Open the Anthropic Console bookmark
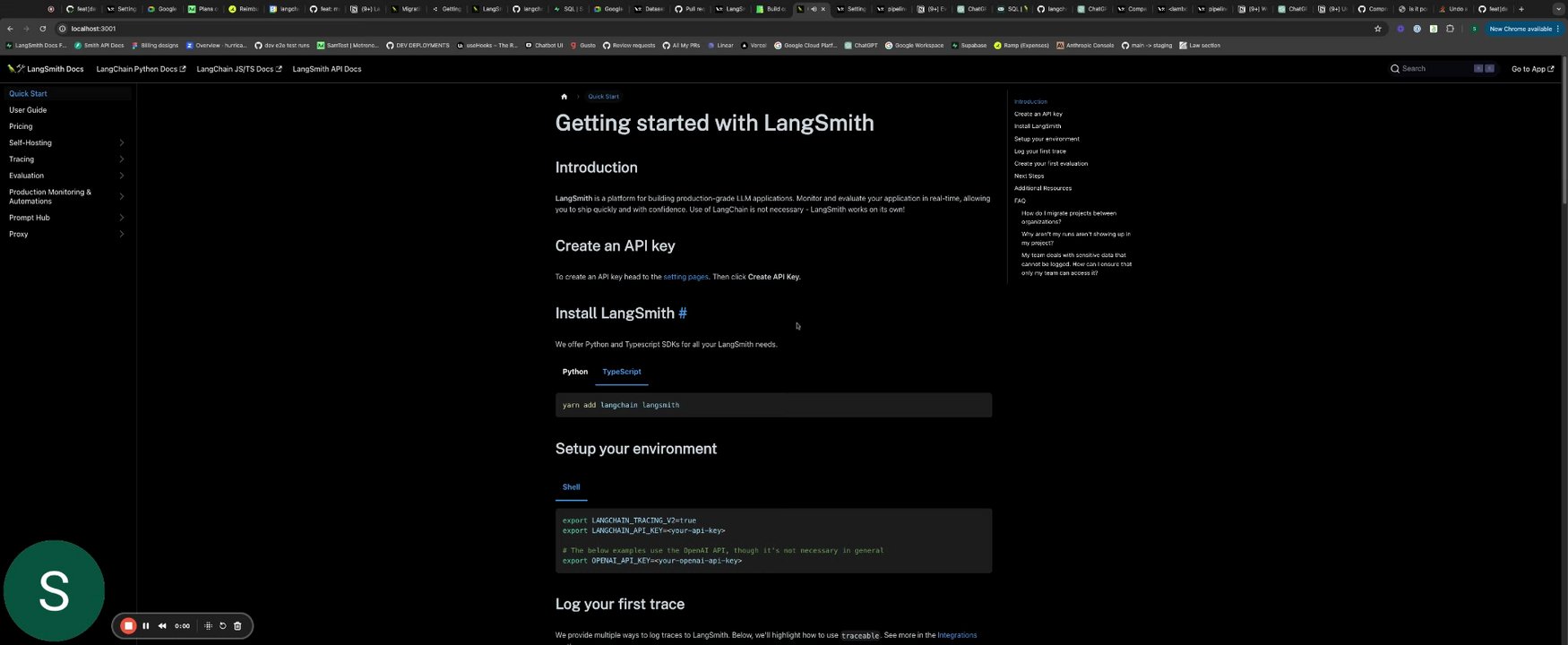 1085,45
